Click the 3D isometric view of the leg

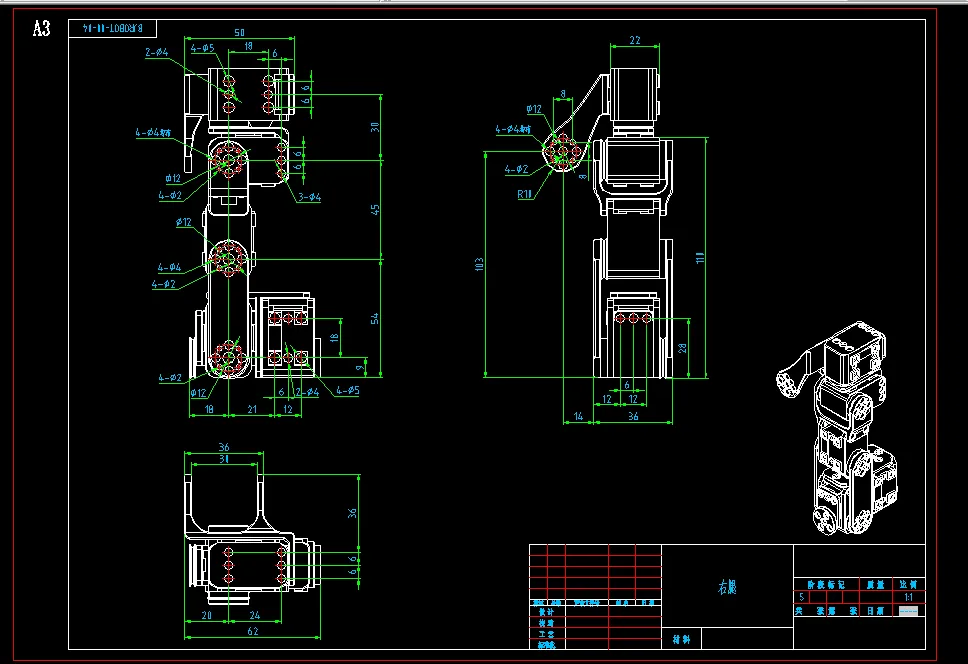(x=838, y=428)
